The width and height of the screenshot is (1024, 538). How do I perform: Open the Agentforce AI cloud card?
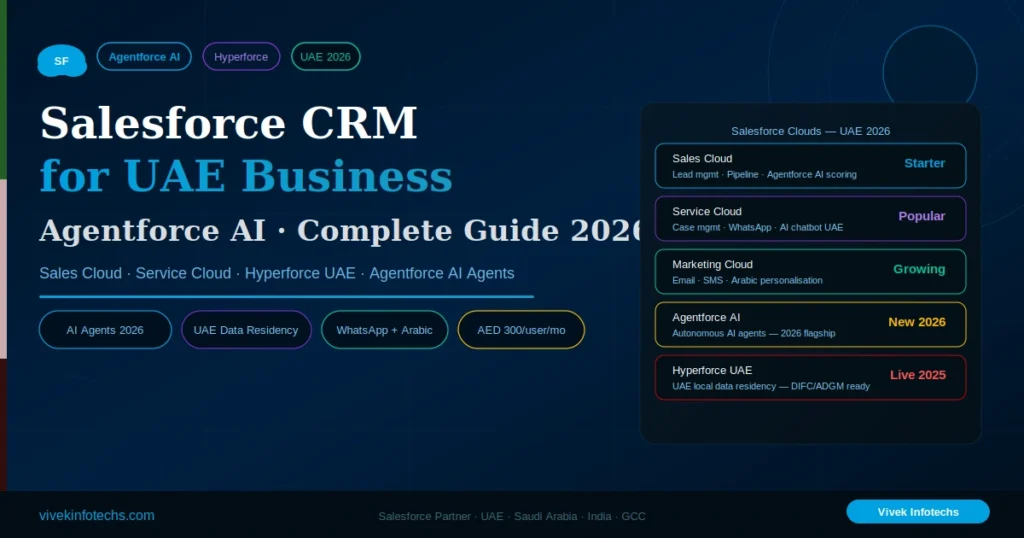pyautogui.click(x=810, y=324)
